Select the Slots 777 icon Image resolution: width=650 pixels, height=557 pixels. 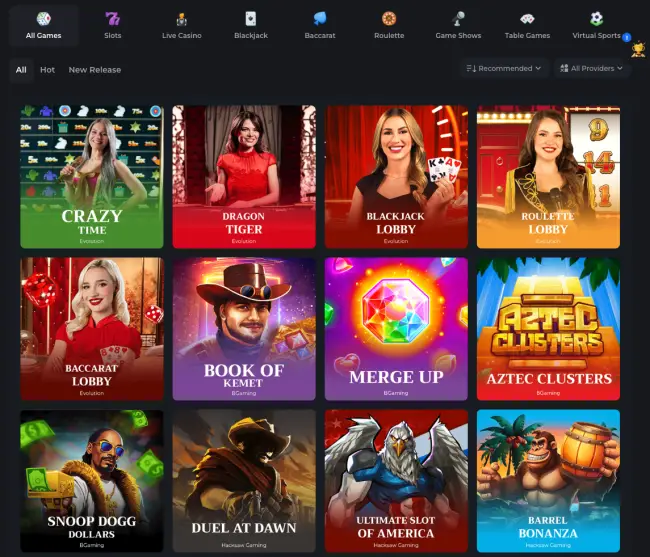click(112, 19)
